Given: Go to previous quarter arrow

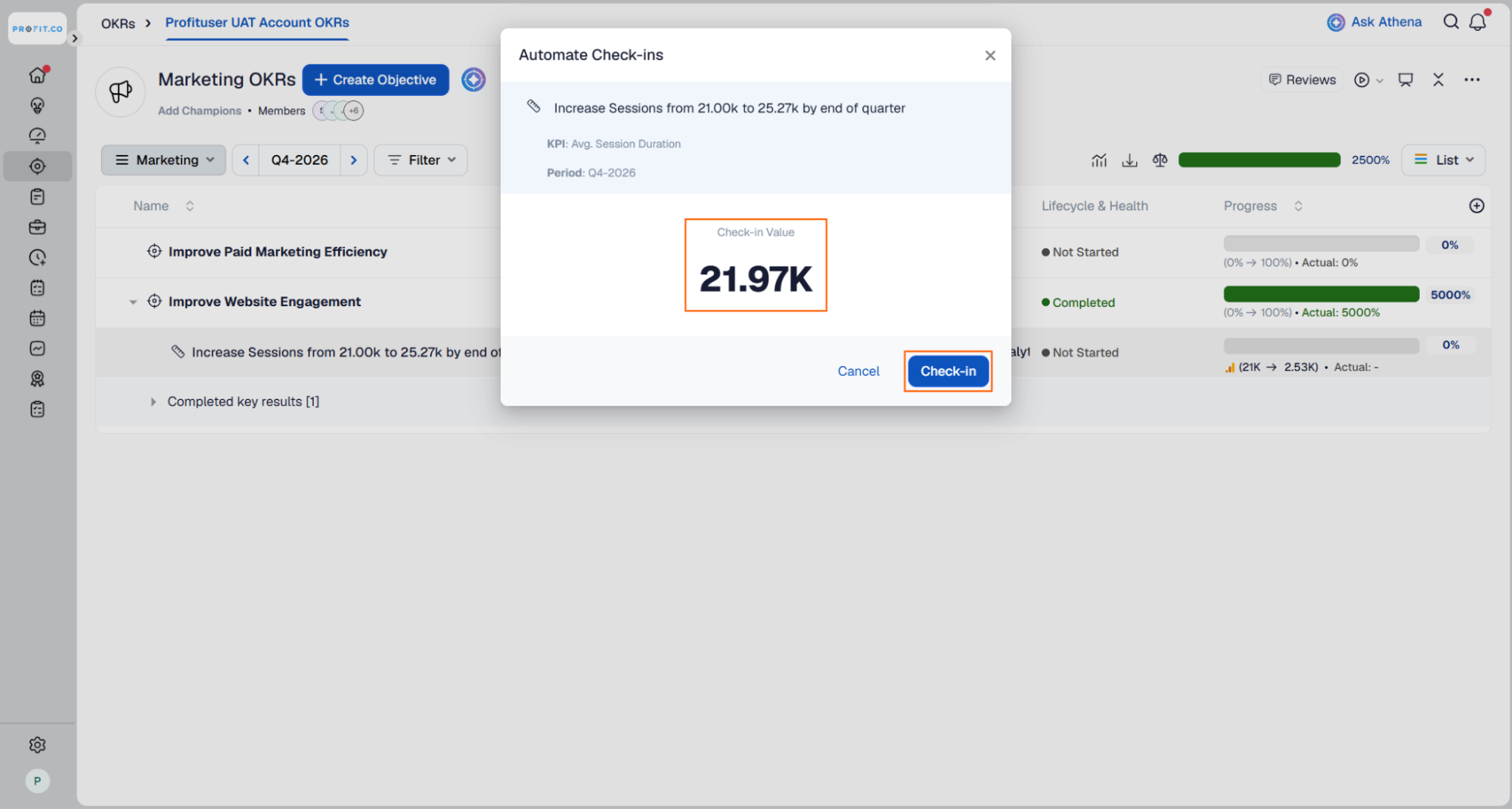Looking at the screenshot, I should (246, 160).
